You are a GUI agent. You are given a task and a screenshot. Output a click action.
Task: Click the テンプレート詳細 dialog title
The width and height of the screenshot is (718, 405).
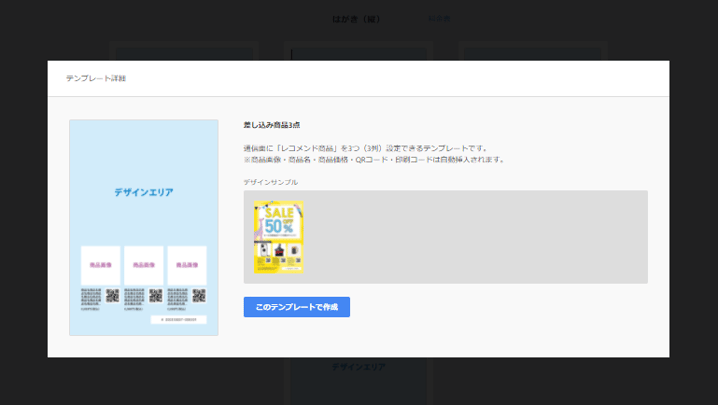(96, 78)
